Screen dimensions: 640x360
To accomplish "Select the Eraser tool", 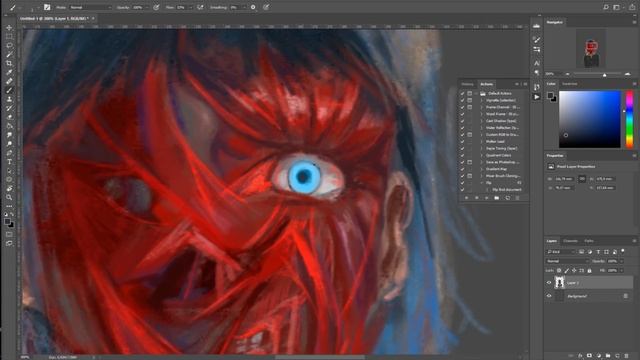I will click(9, 117).
